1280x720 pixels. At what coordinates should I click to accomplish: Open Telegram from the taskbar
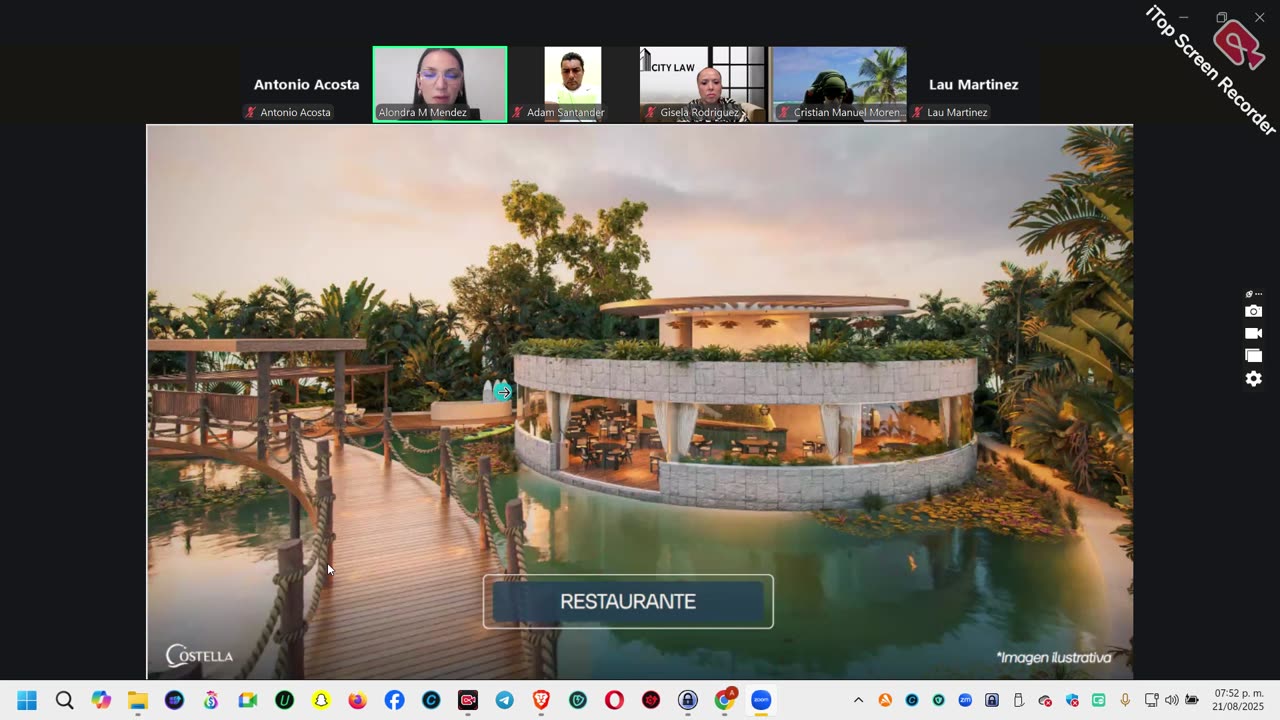505,700
